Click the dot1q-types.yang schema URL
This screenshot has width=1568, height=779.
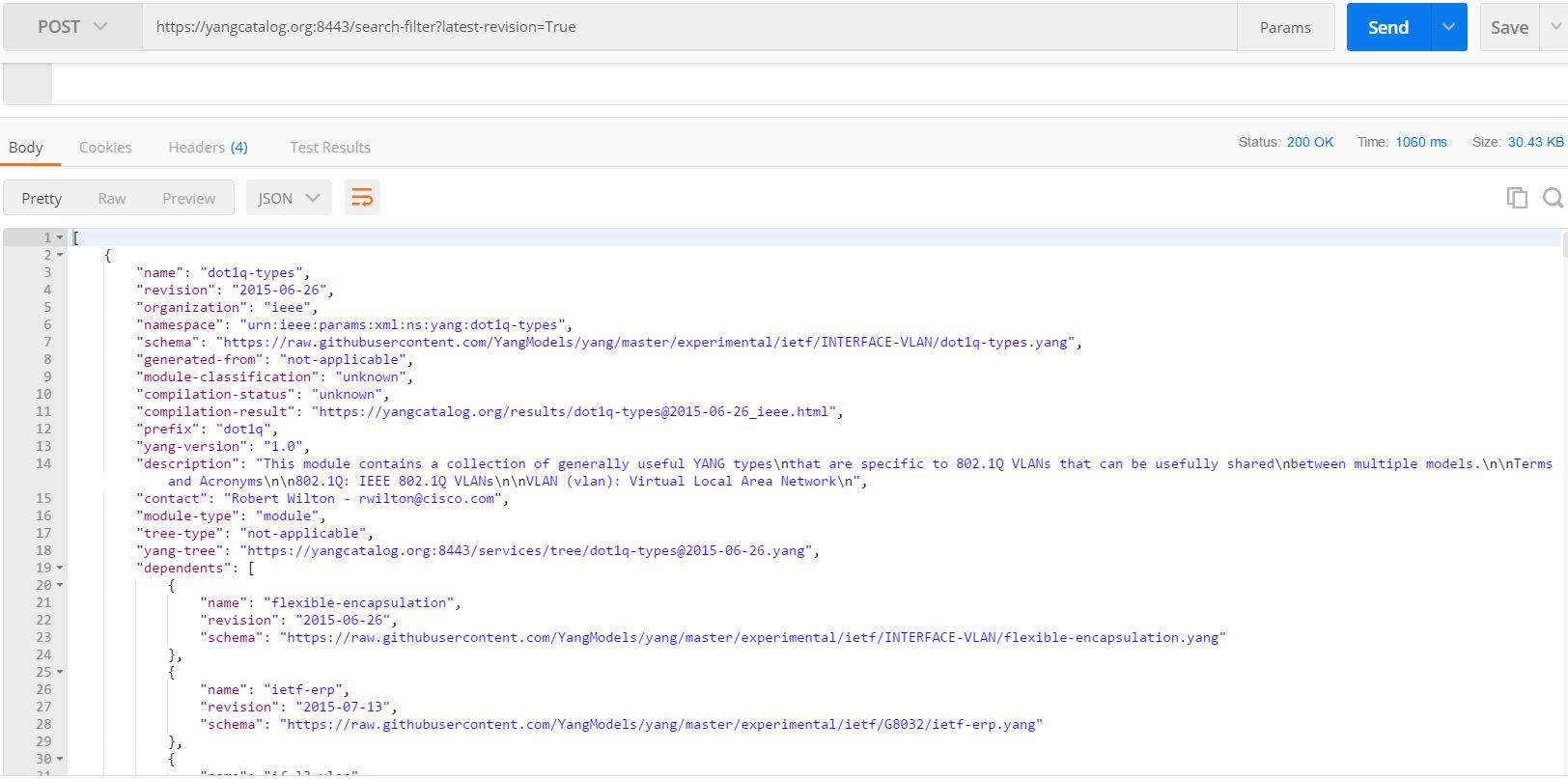[645, 342]
